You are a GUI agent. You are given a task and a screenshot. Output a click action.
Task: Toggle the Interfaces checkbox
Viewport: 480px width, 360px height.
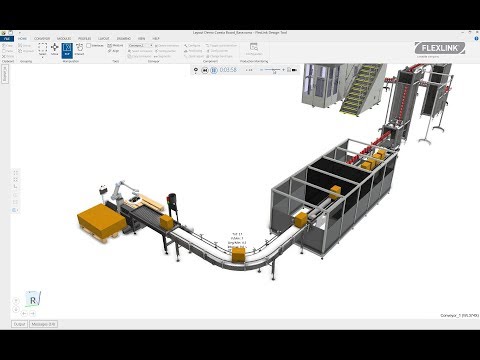coord(89,45)
